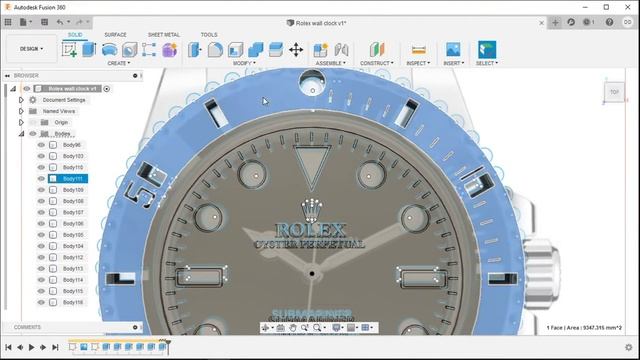
Task: Expand the Document Settings node
Action: [x=21, y=100]
